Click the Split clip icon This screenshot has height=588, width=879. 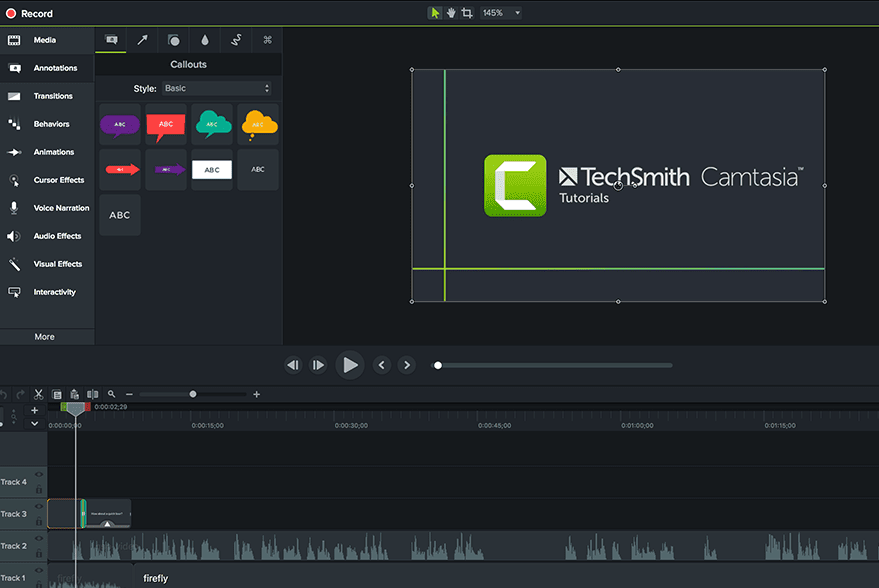point(92,395)
